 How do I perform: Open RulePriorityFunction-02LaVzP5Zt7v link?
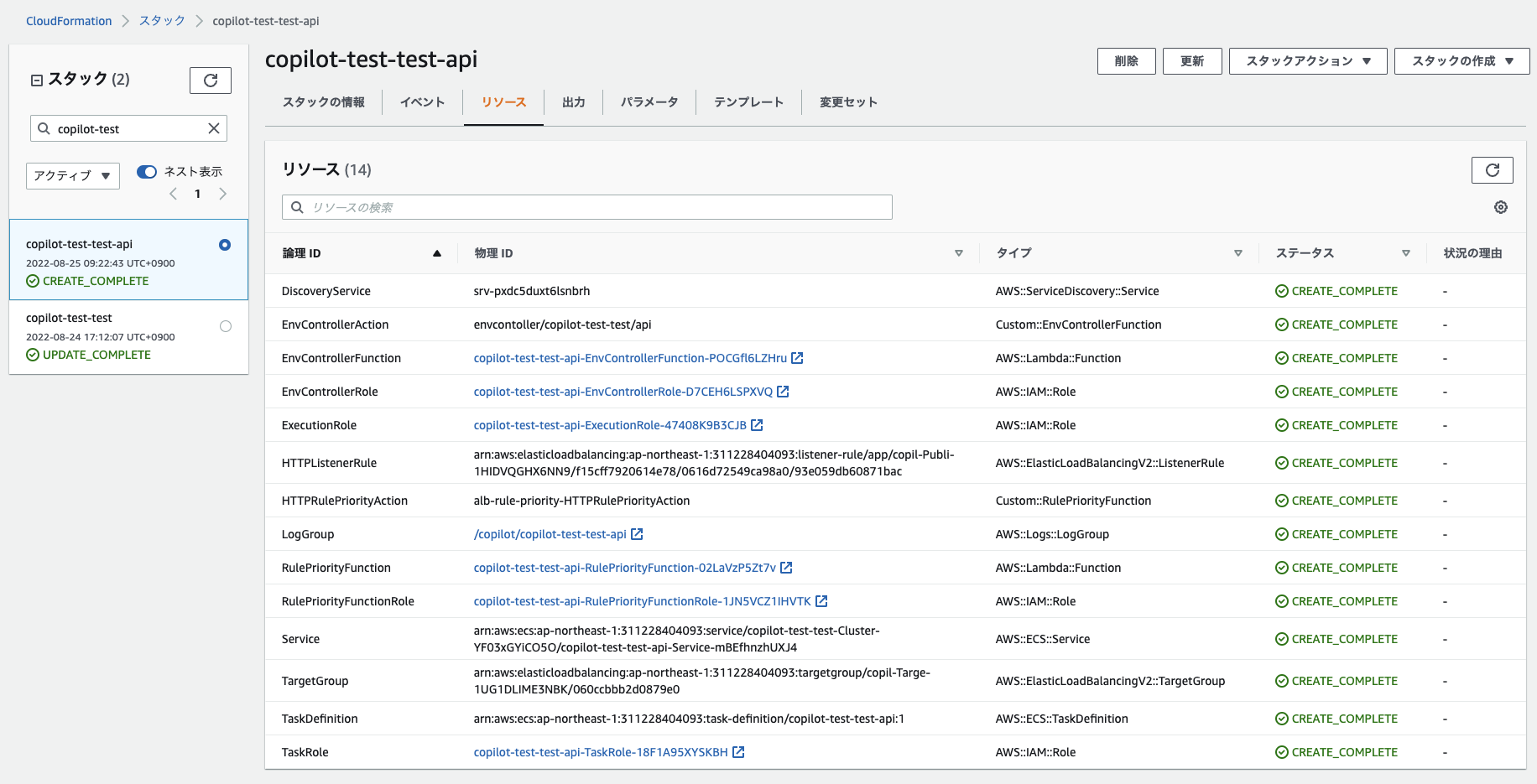tap(625, 568)
